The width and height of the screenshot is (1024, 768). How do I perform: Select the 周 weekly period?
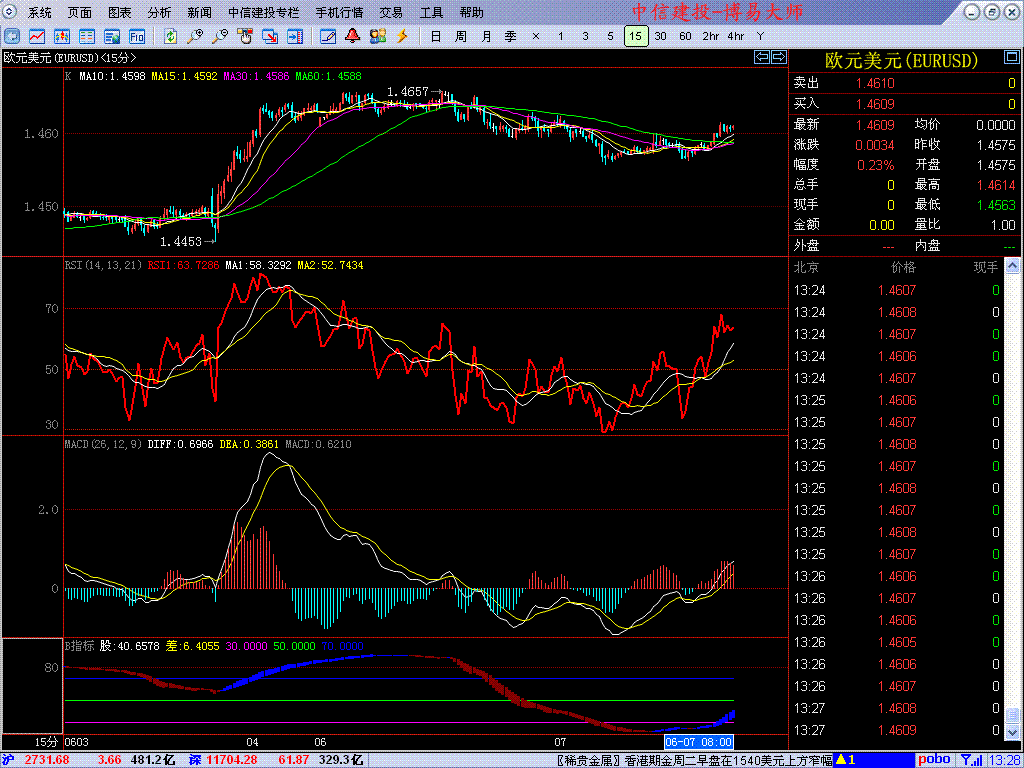coord(461,37)
